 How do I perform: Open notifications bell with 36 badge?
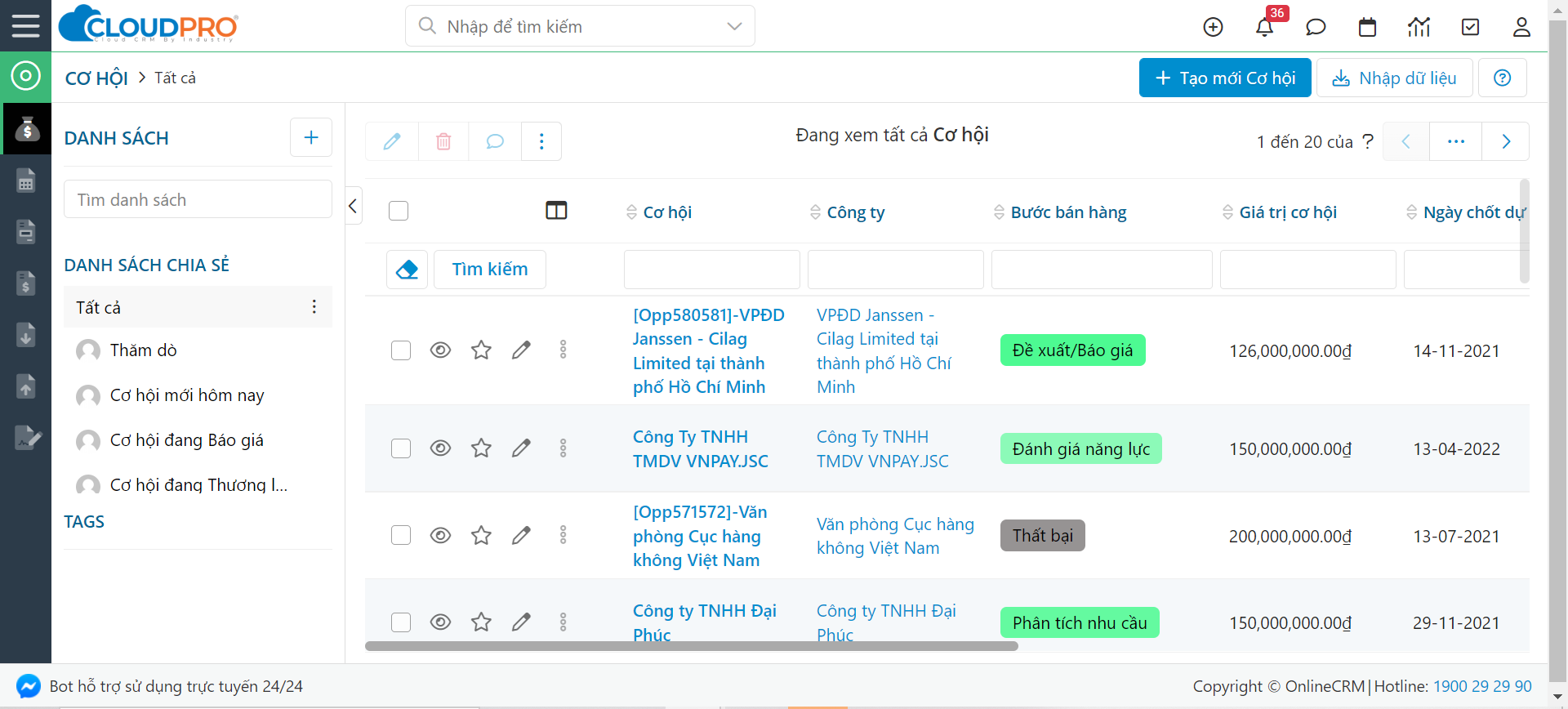coord(1264,27)
